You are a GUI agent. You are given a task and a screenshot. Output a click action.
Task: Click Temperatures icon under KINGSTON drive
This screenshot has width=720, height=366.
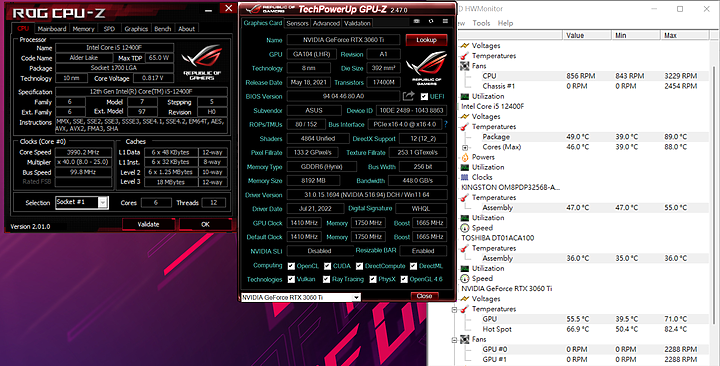(465, 197)
